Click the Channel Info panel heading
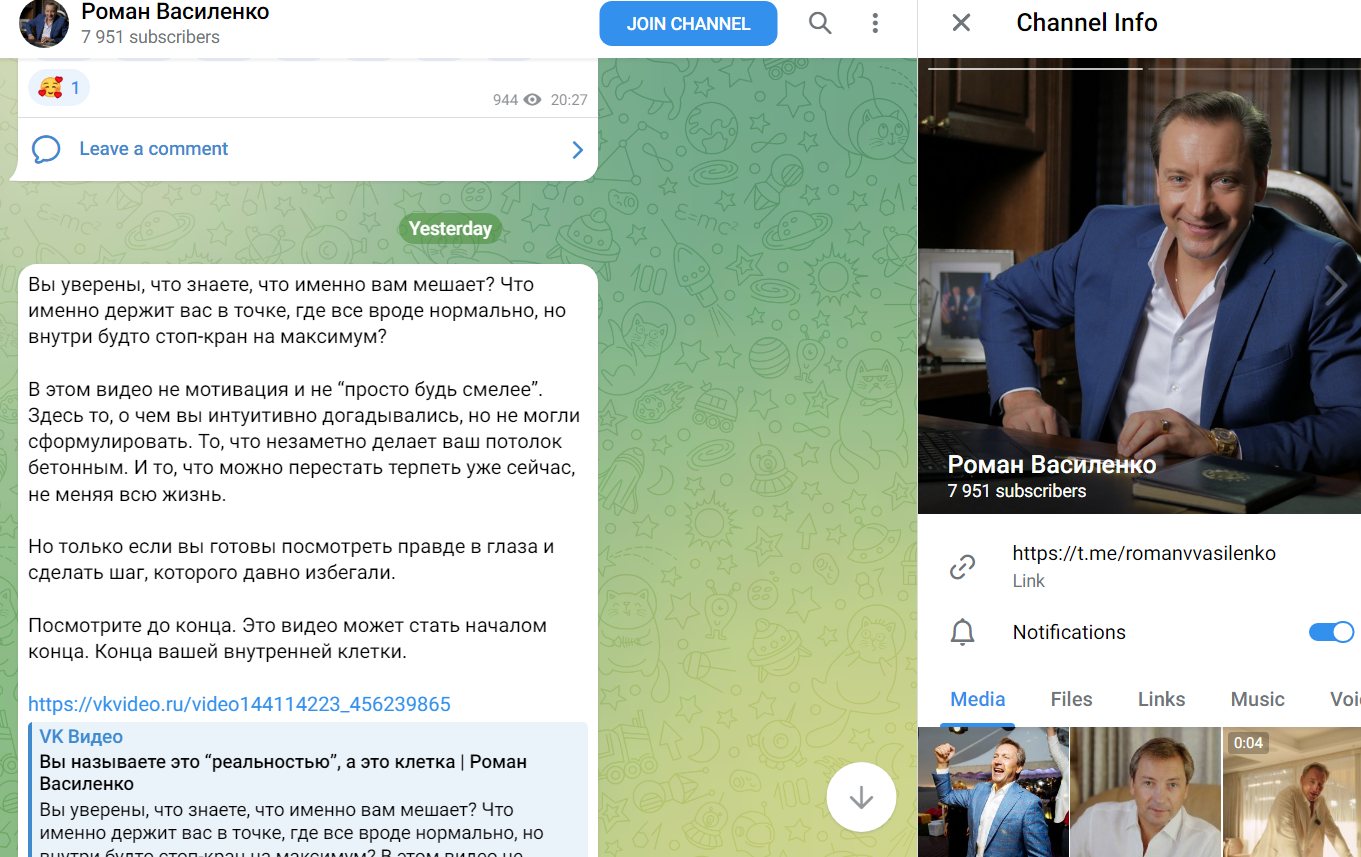This screenshot has height=857, width=1361. tap(1087, 23)
